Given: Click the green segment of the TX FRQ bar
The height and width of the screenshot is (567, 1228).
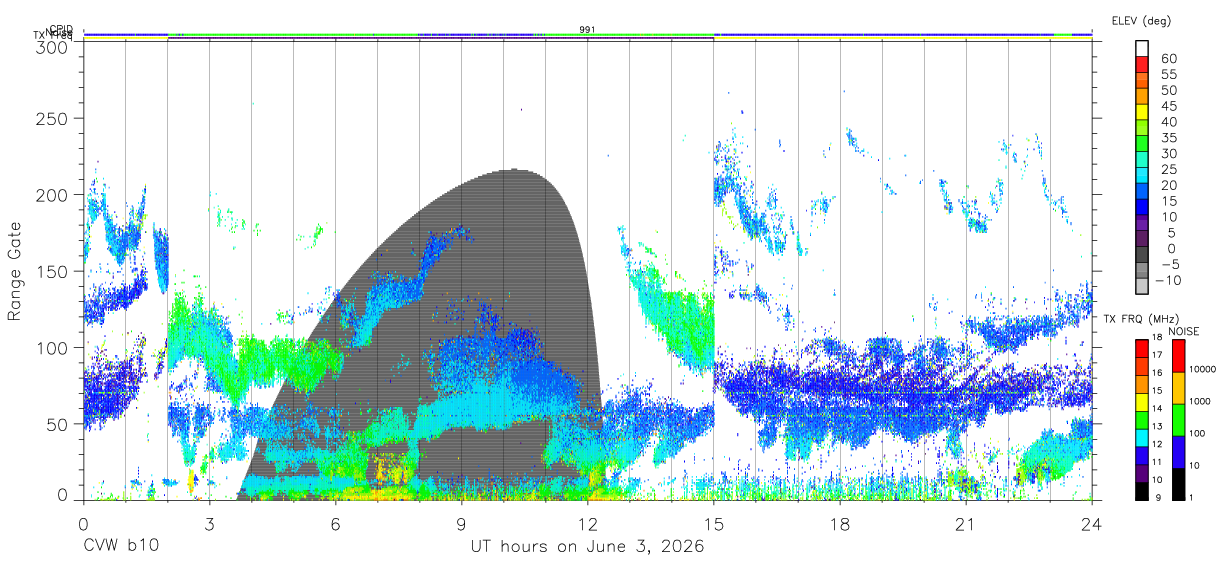Looking at the screenshot, I should pos(1141,420).
